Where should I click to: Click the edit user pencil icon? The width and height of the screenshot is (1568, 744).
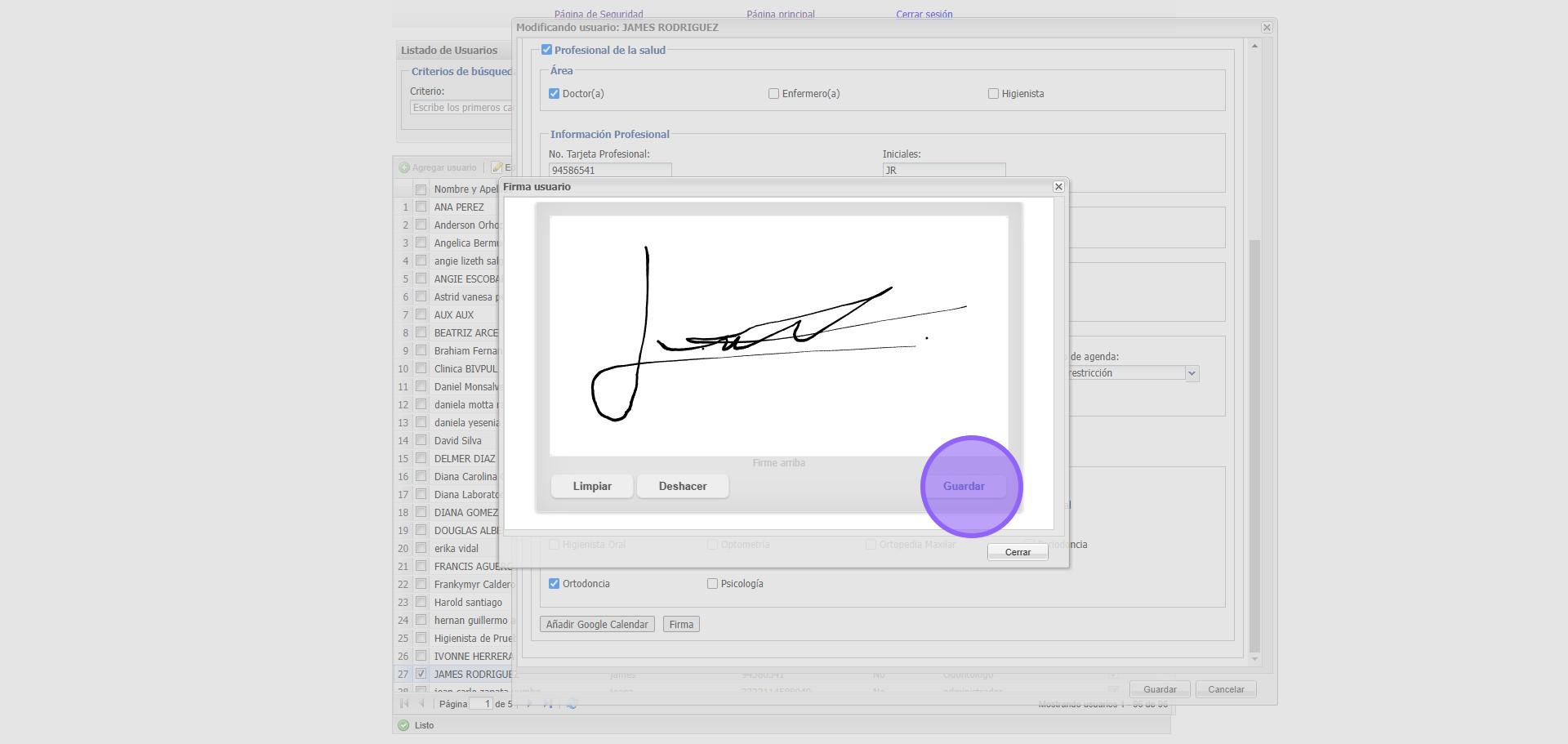[497, 168]
